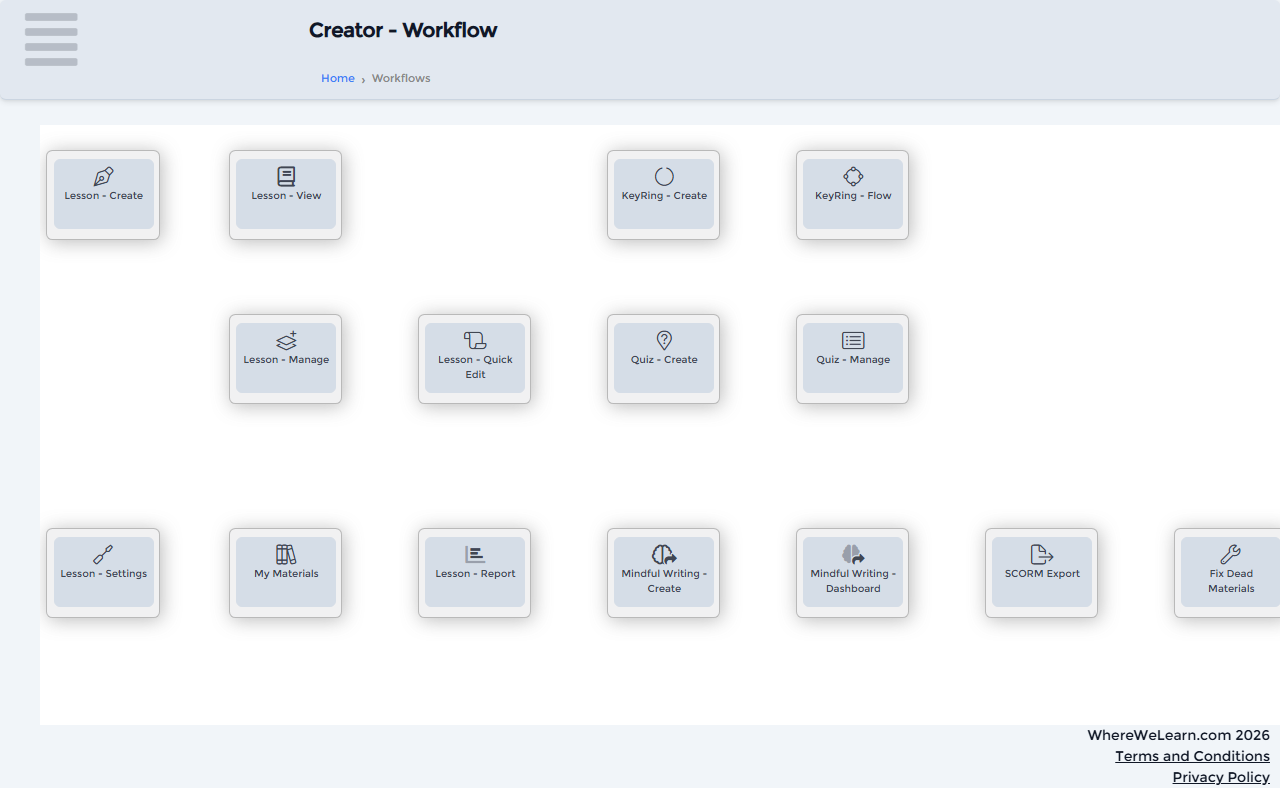Click the My Materials books icon
1280x788 pixels.
(x=286, y=555)
